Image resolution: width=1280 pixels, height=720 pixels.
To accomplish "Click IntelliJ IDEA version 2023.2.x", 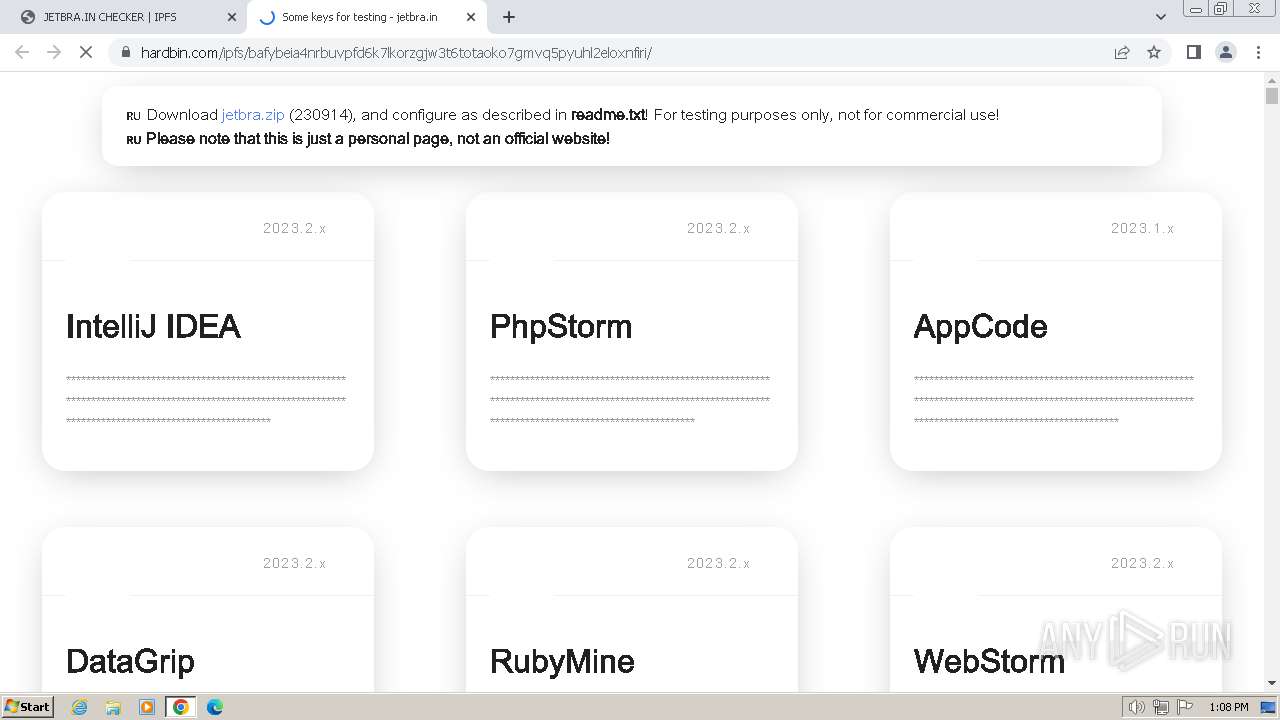I will click(294, 228).
